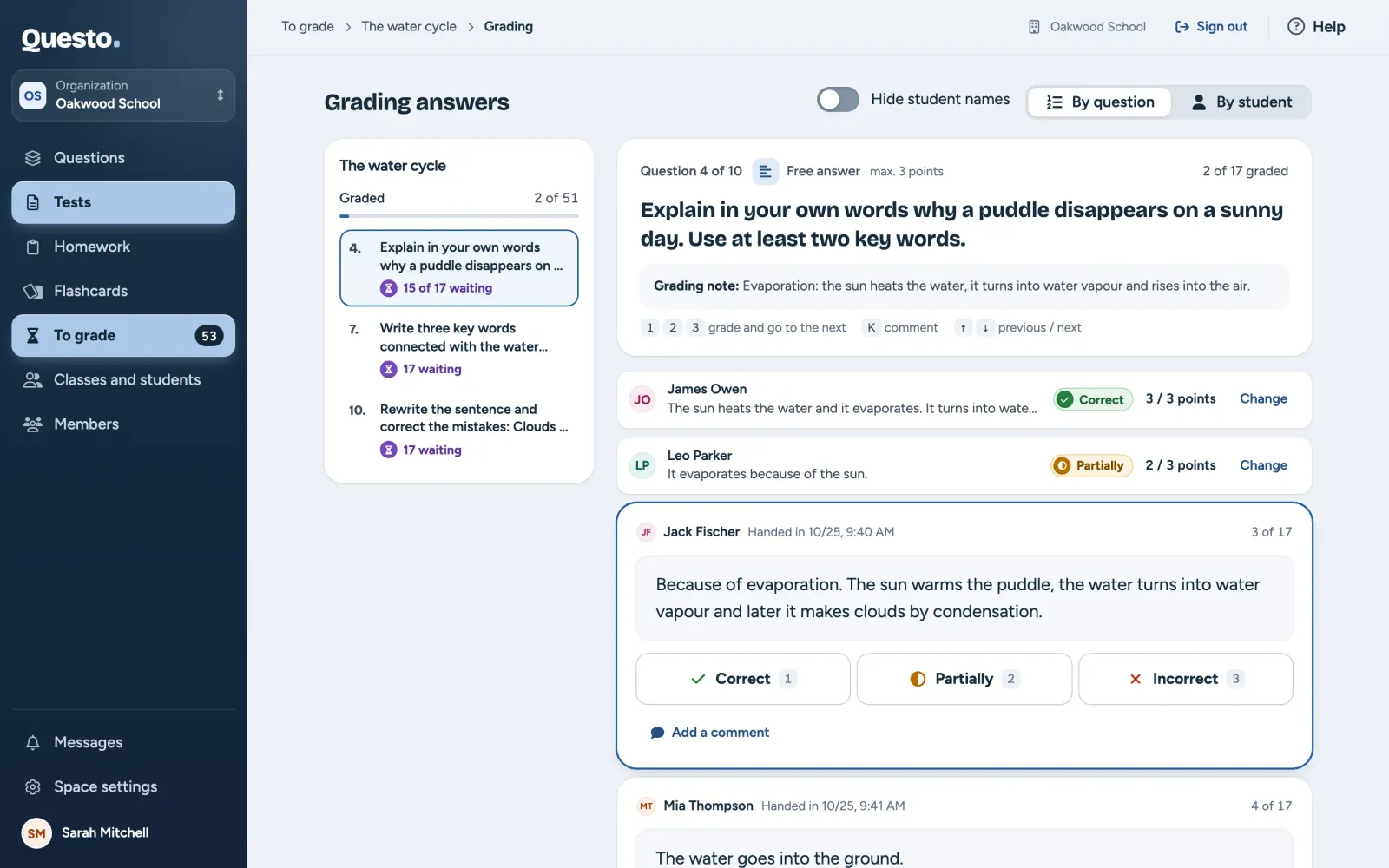Open Homework in the sidebar

(123, 247)
